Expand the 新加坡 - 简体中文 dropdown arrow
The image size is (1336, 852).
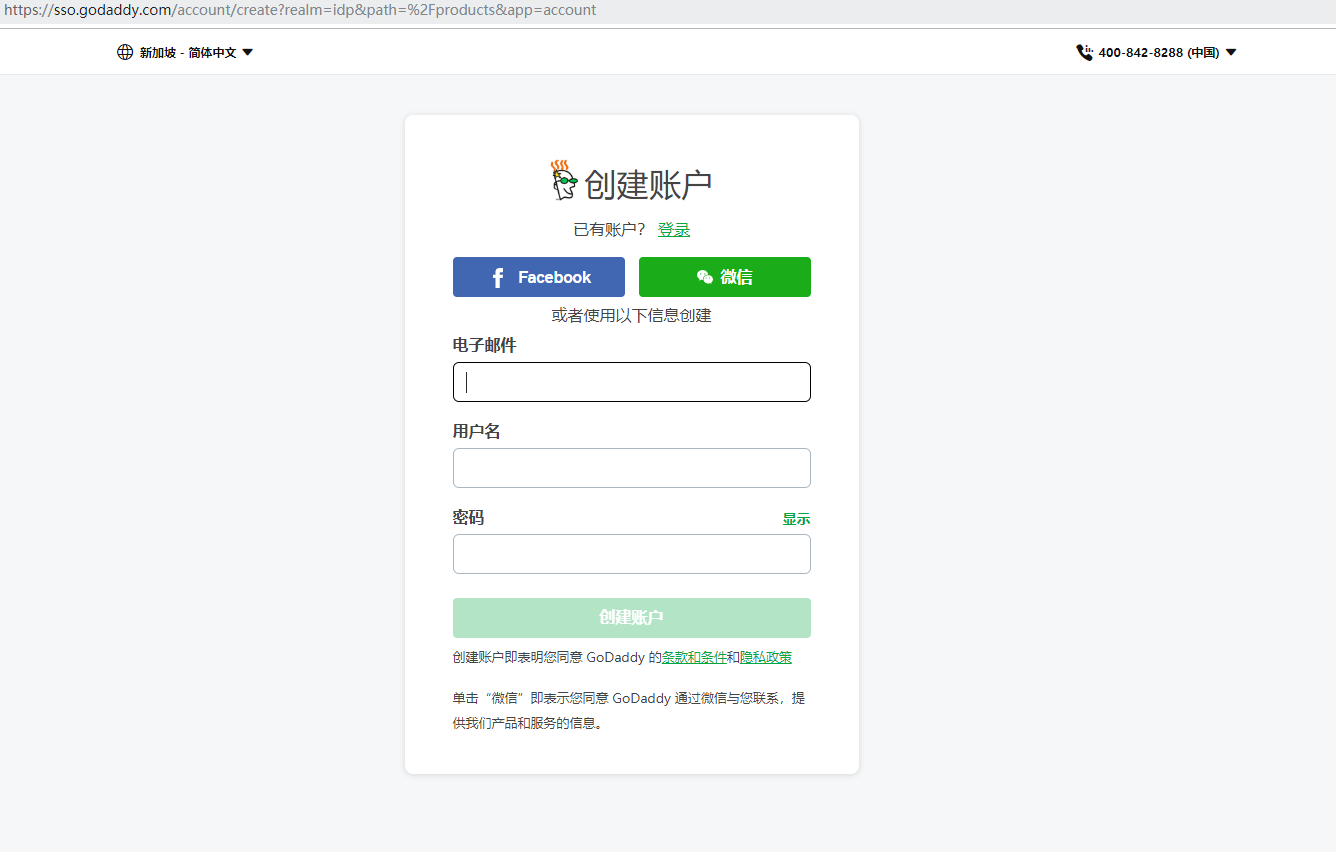pyautogui.click(x=248, y=52)
